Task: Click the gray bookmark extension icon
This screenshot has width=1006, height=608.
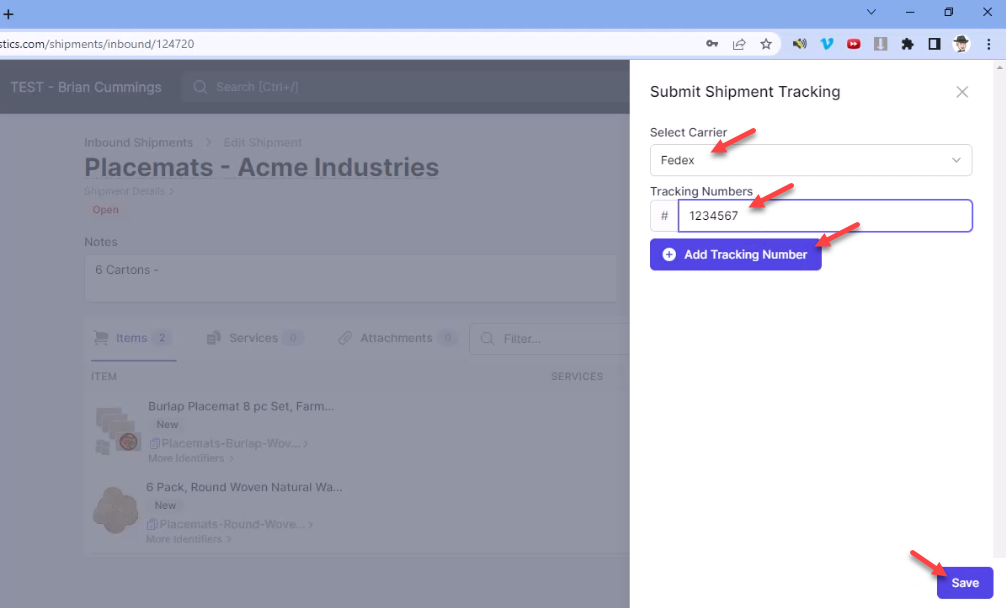Action: 880,44
